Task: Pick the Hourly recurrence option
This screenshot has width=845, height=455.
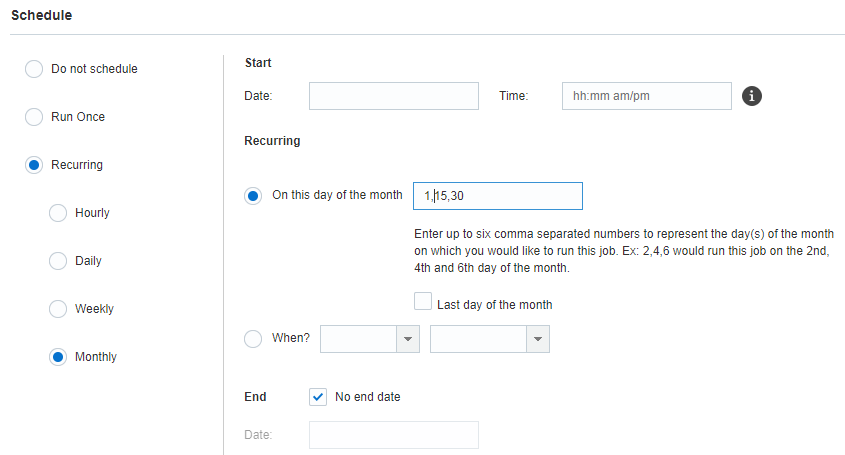Action: click(x=58, y=213)
